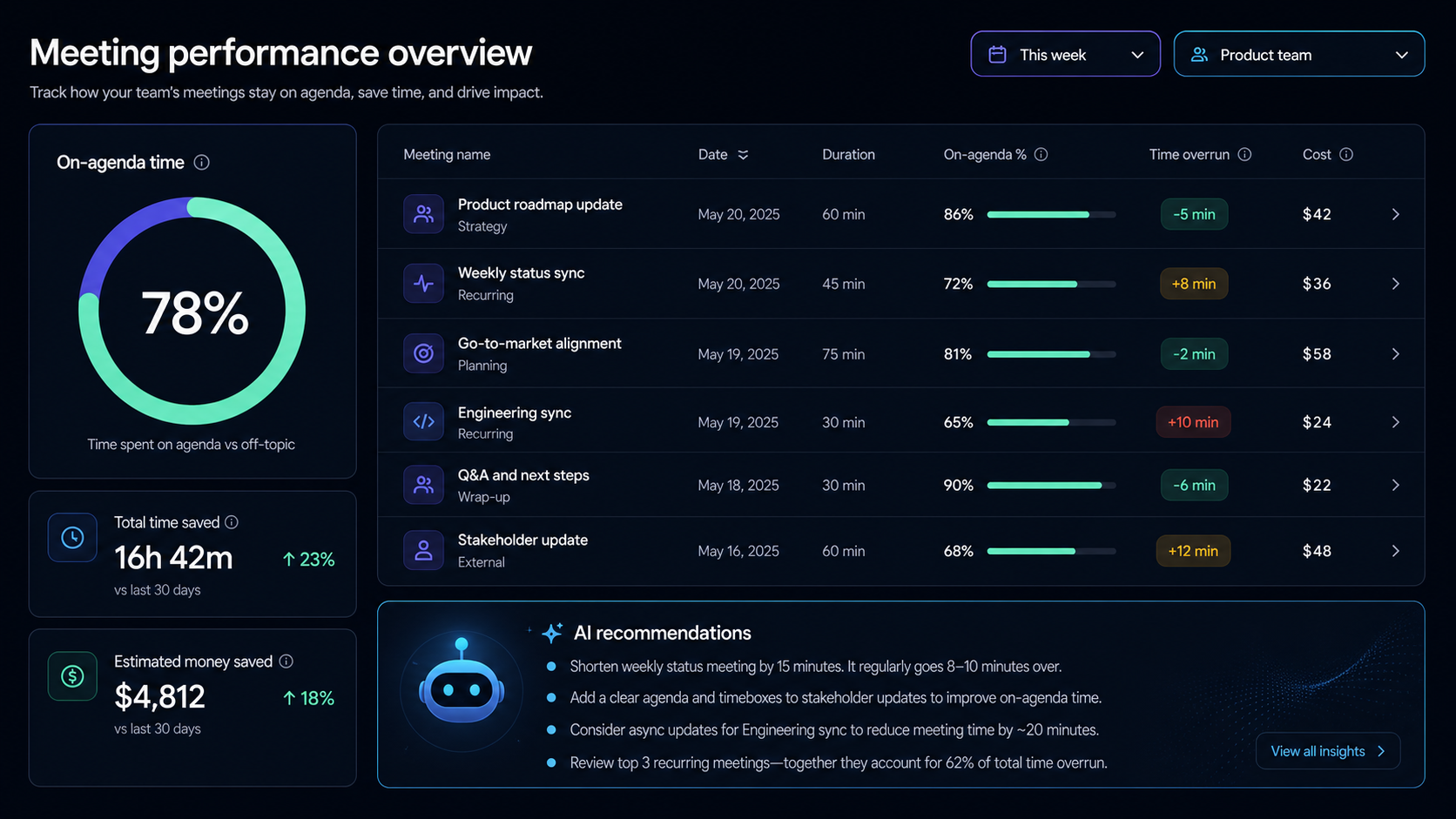Click recommendation about stakeholder update timeboxes

836,698
